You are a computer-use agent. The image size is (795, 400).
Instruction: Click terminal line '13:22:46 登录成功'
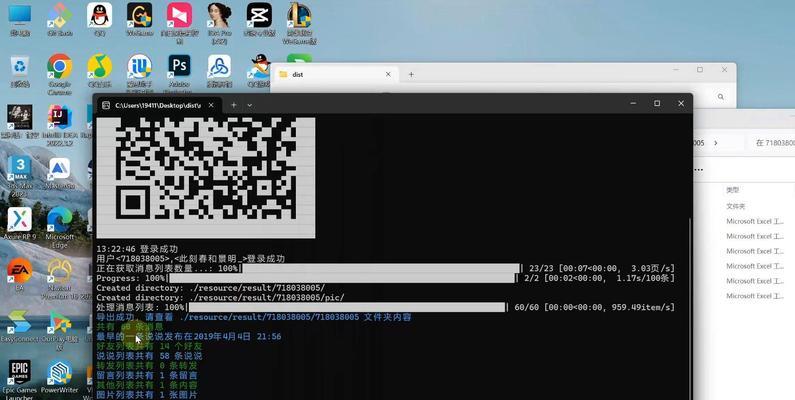(137, 249)
